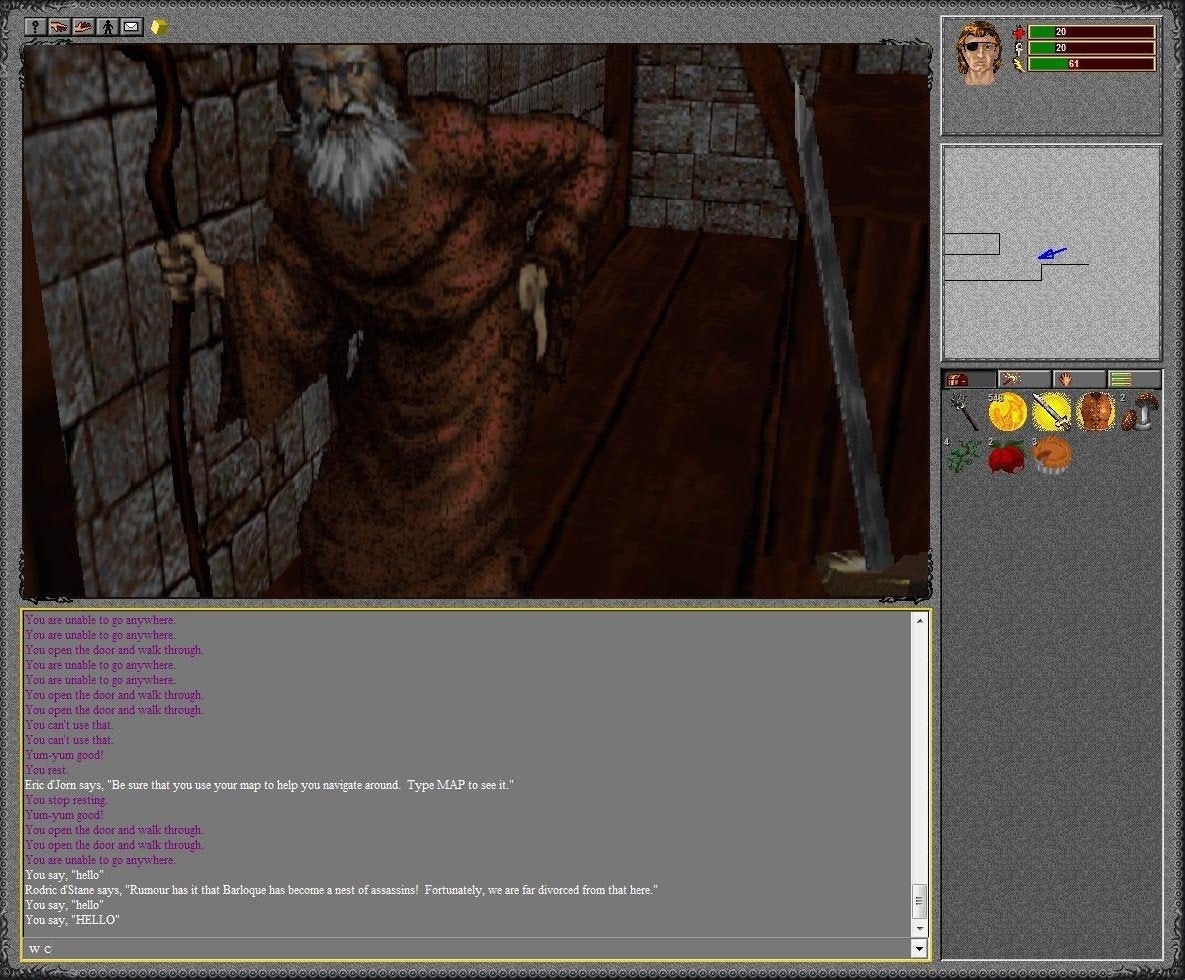The height and width of the screenshot is (980, 1185).
Task: Select the green herbs item
Action: click(964, 456)
